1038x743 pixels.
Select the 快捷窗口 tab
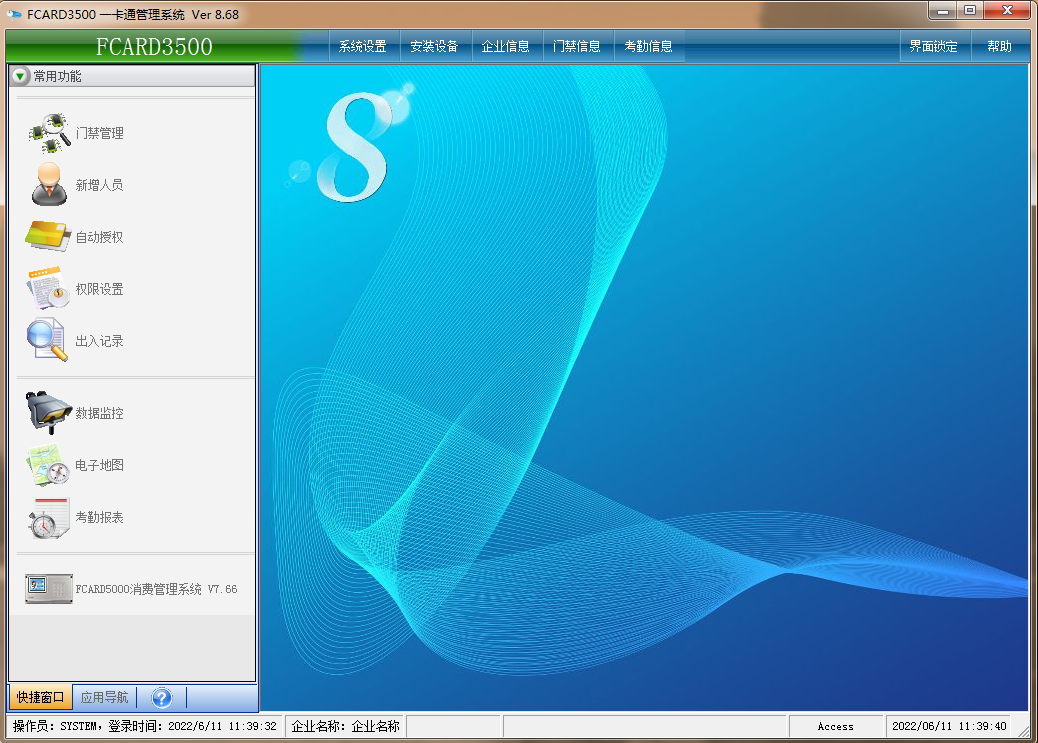(41, 698)
